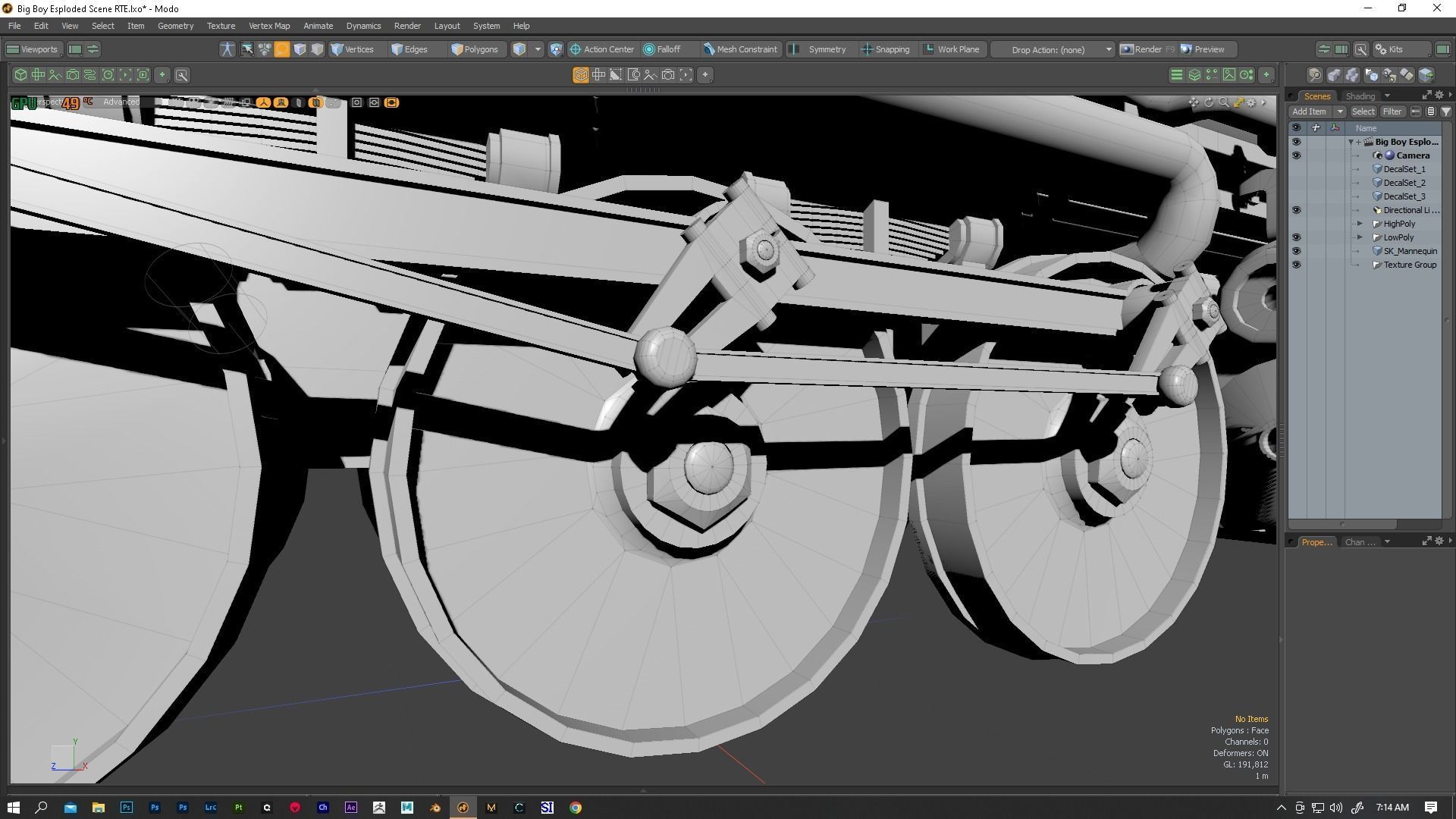1456x819 pixels.
Task: Open the Add Item dropdown arrow
Action: click(1340, 111)
